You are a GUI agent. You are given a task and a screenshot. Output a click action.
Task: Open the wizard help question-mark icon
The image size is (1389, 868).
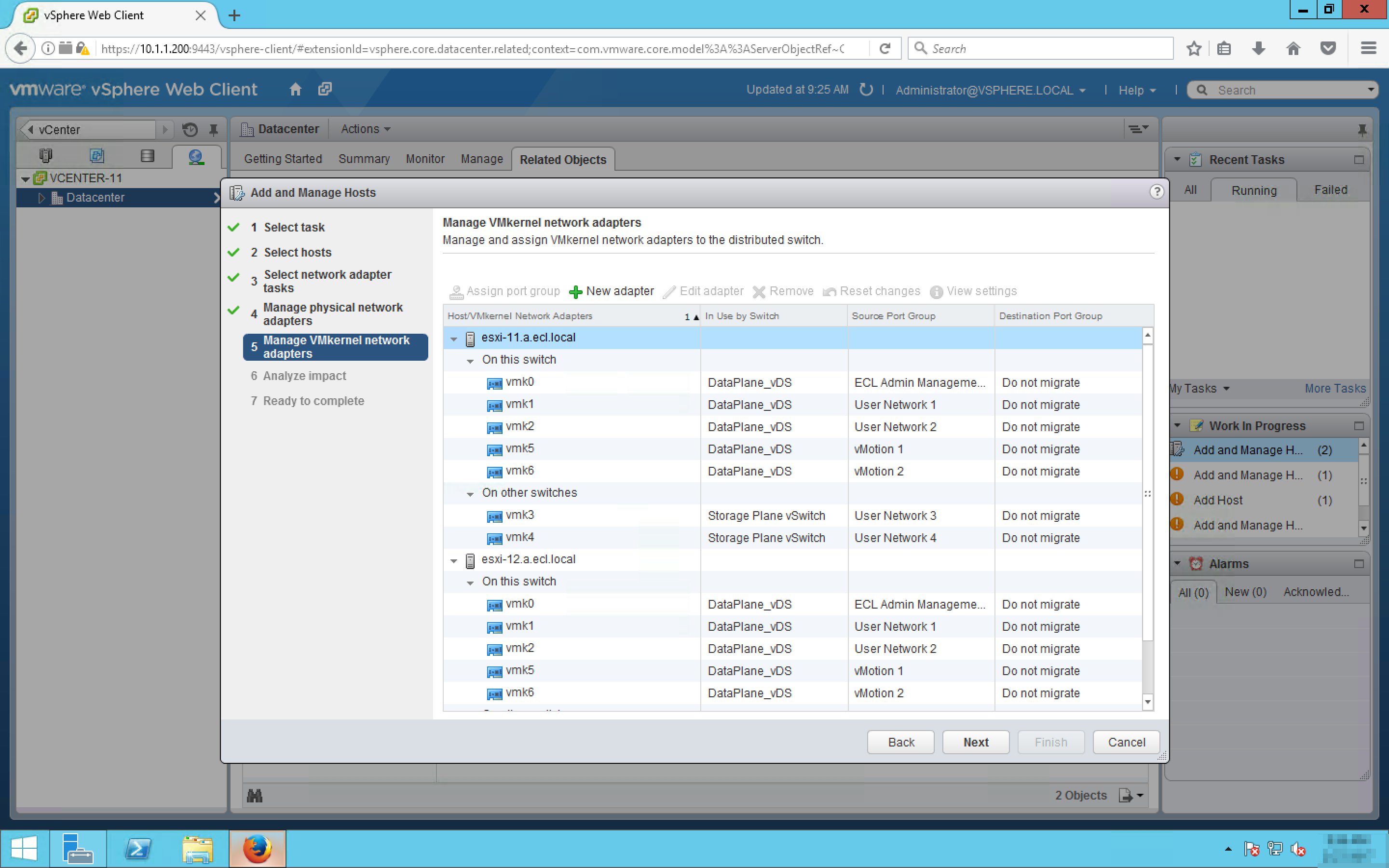1156,192
